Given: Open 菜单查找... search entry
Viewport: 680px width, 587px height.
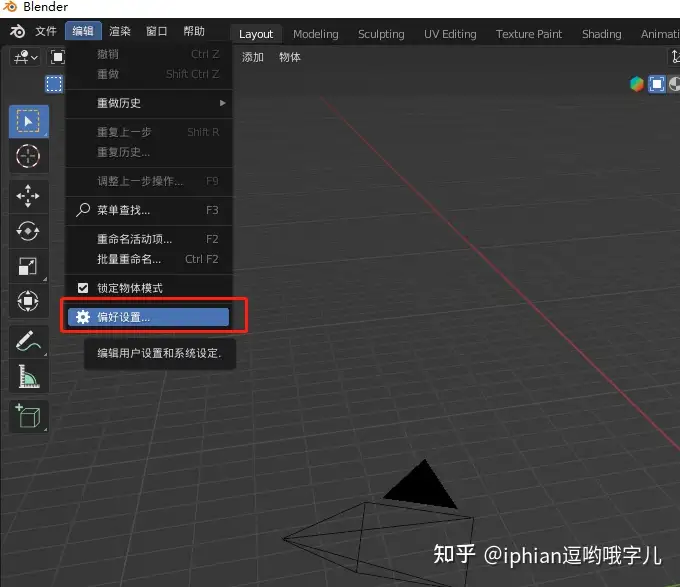Looking at the screenshot, I should [x=149, y=210].
